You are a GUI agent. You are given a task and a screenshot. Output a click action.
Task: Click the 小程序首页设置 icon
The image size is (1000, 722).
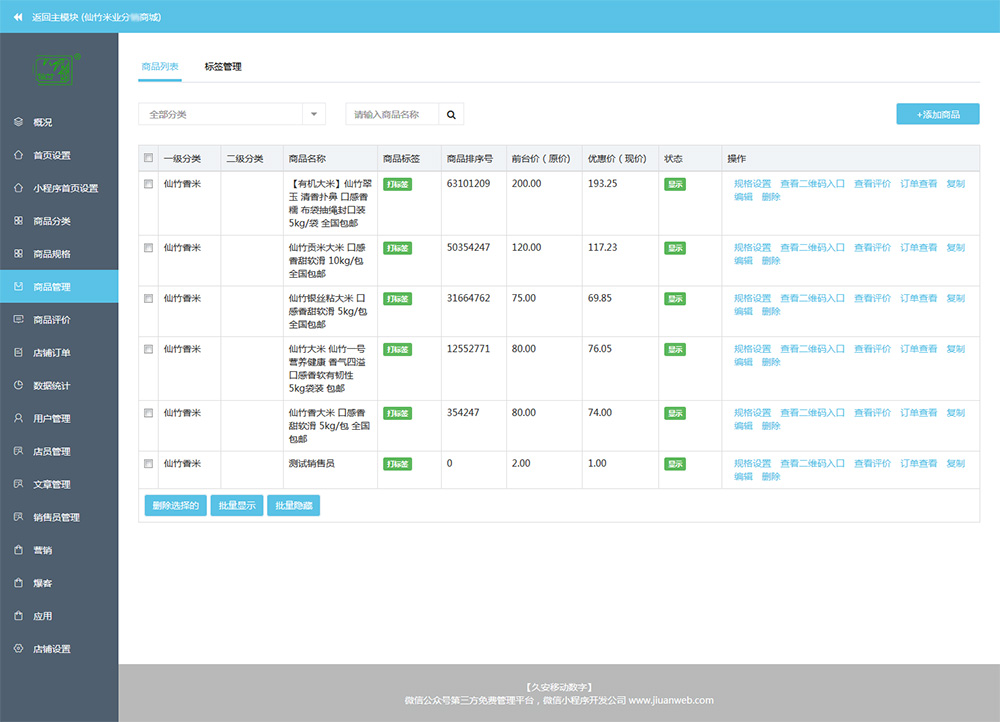click(18, 188)
